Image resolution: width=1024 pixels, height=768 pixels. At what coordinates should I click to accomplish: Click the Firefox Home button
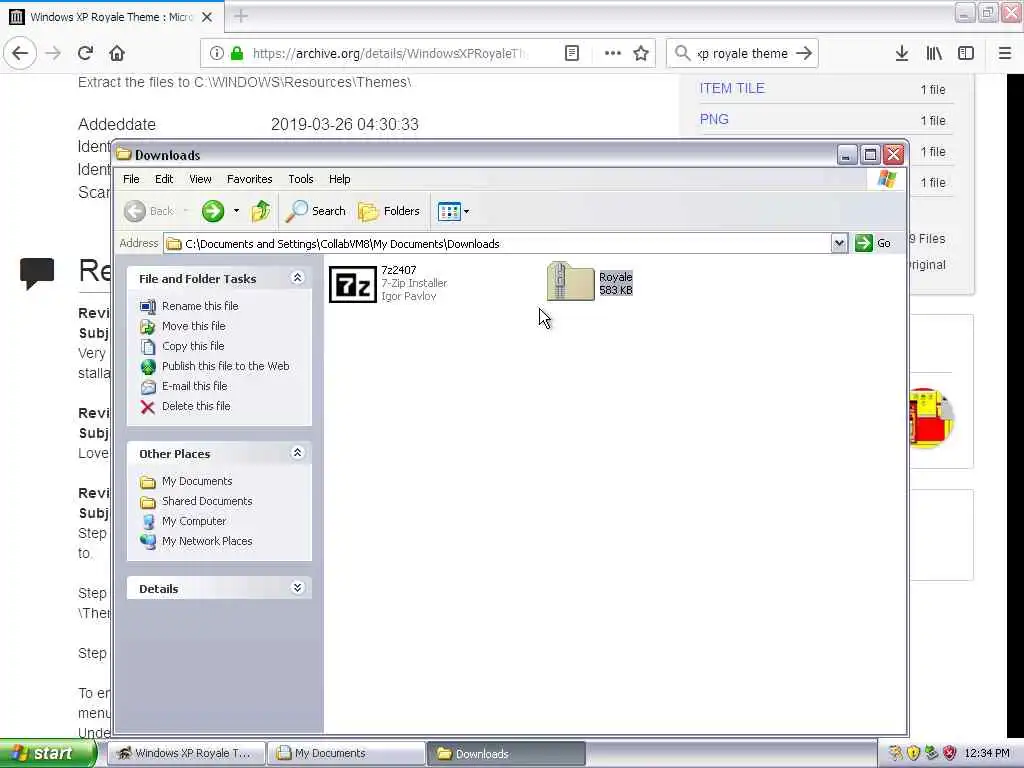pyautogui.click(x=117, y=54)
